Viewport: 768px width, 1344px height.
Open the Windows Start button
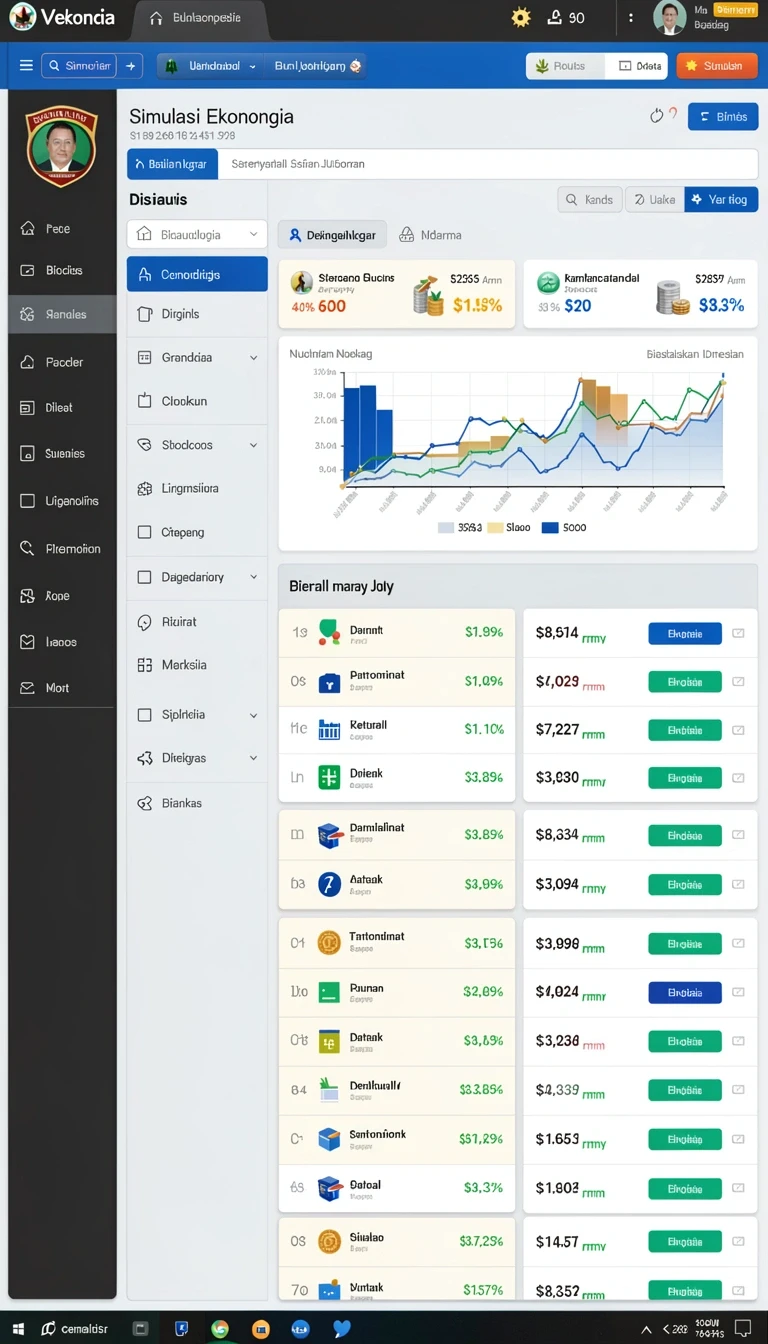(17, 1329)
